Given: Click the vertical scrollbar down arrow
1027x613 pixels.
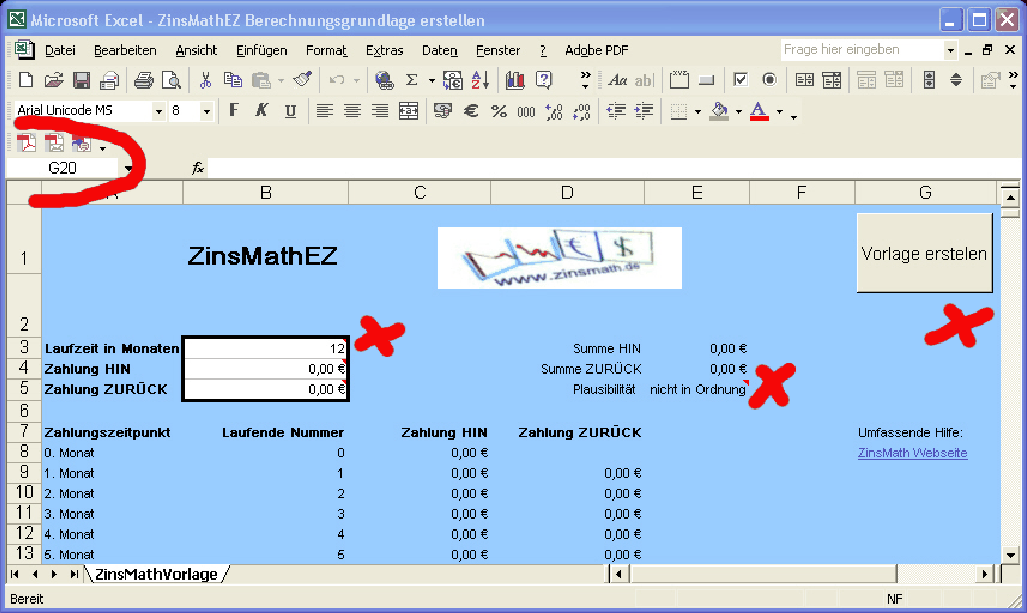Looking at the screenshot, I should point(1011,555).
